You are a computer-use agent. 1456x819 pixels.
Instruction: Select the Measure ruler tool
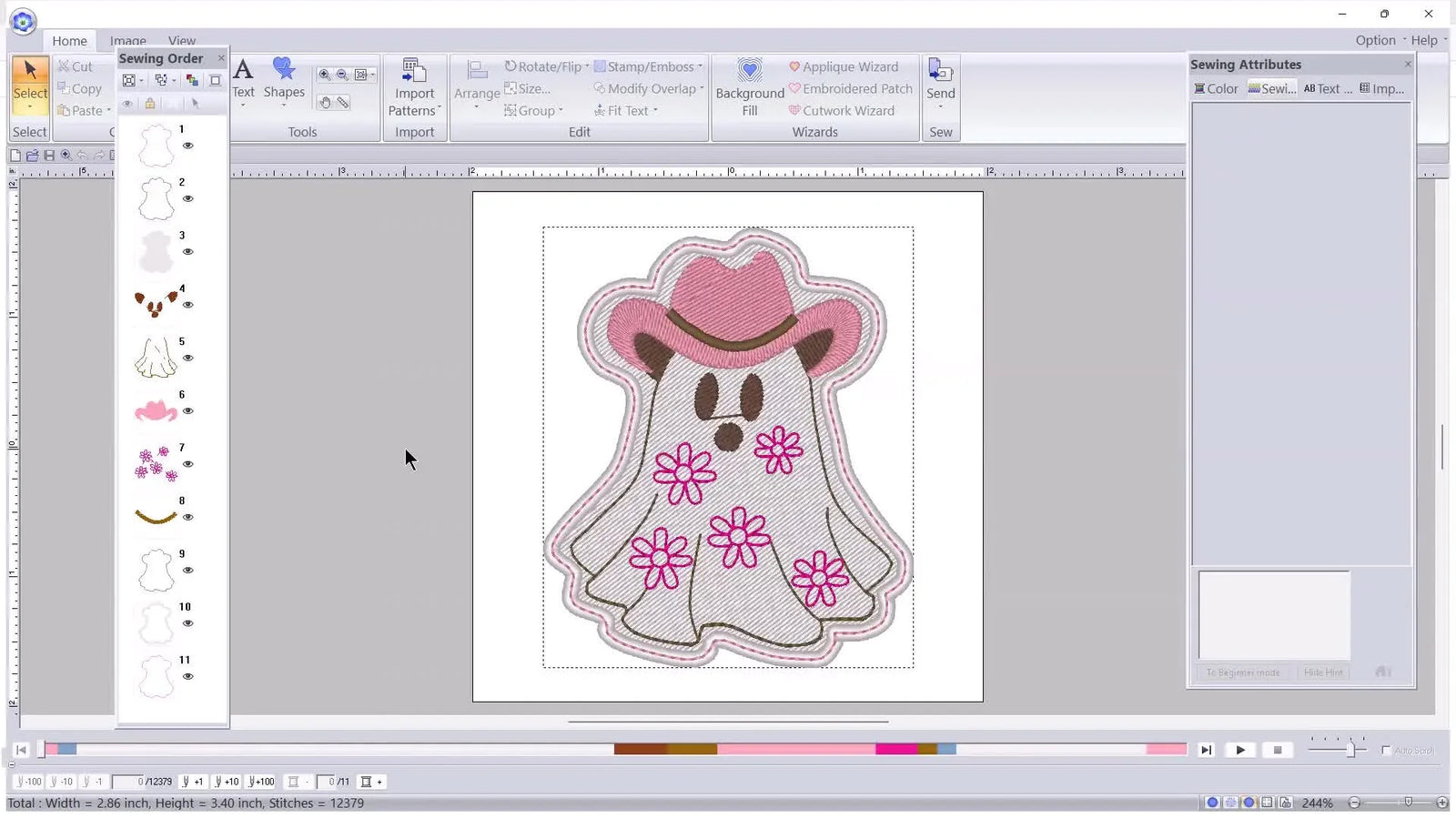click(x=342, y=103)
